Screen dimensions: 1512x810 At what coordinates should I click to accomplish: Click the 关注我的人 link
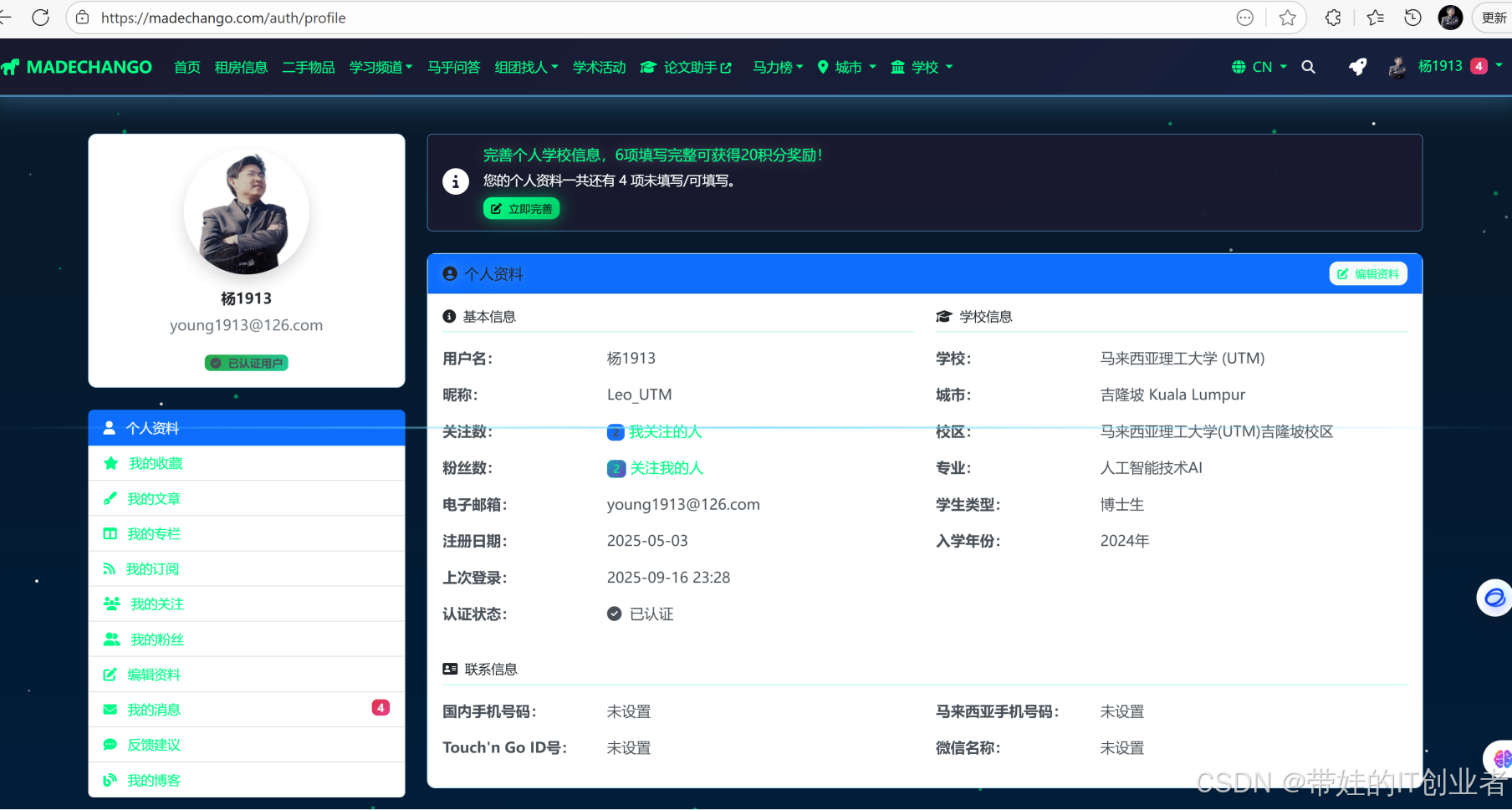[x=666, y=468]
